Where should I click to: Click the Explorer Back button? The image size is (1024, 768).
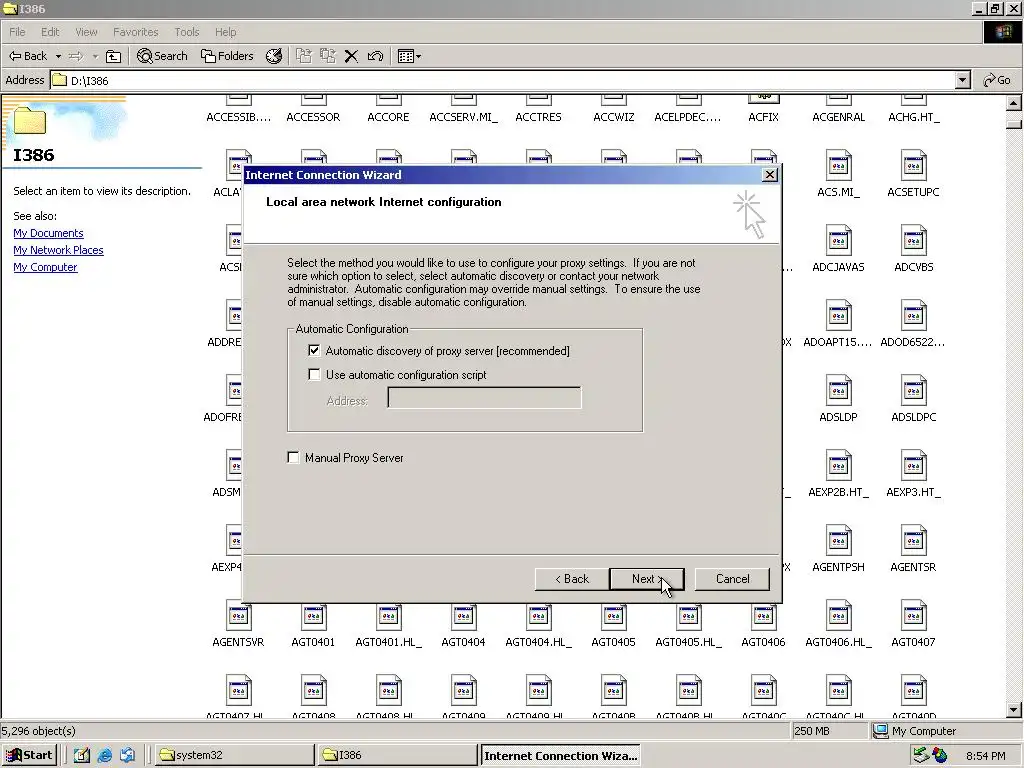28,56
